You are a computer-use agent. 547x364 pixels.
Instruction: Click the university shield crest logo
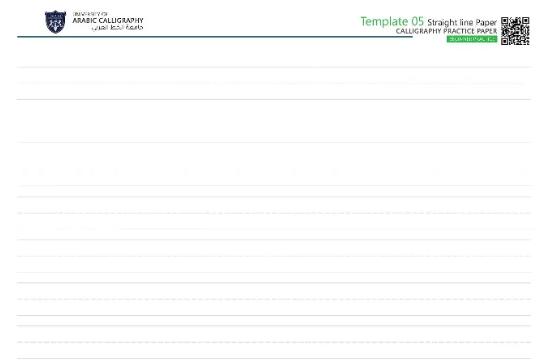point(55,22)
